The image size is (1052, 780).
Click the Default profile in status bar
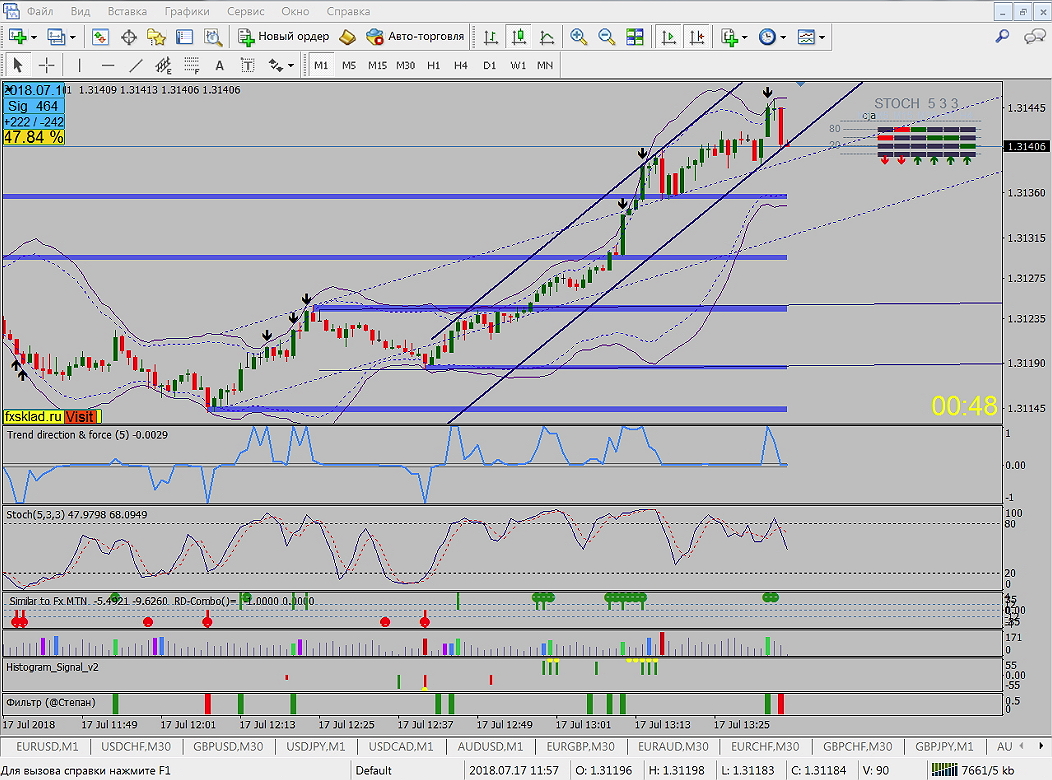point(374,770)
